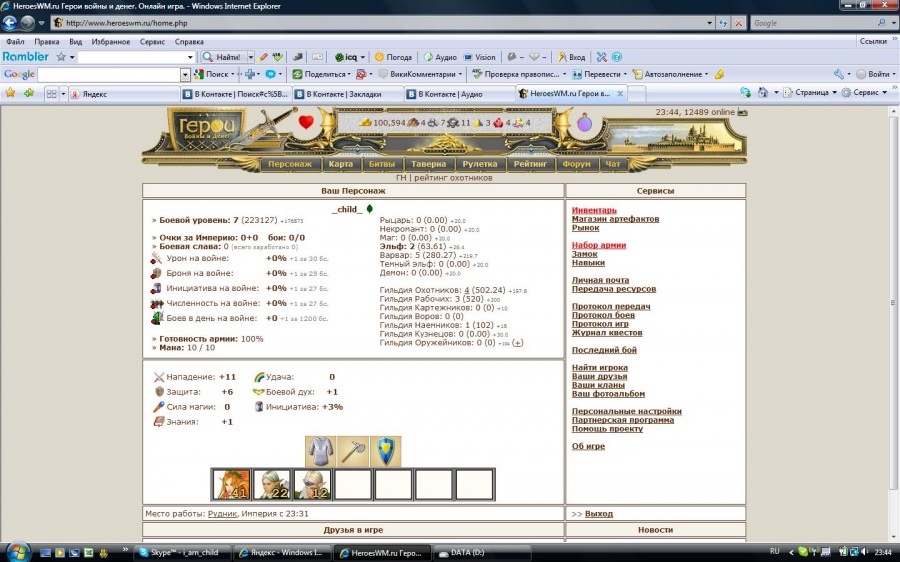
Task: Click the Rambler Найти! search button
Action: (223, 57)
